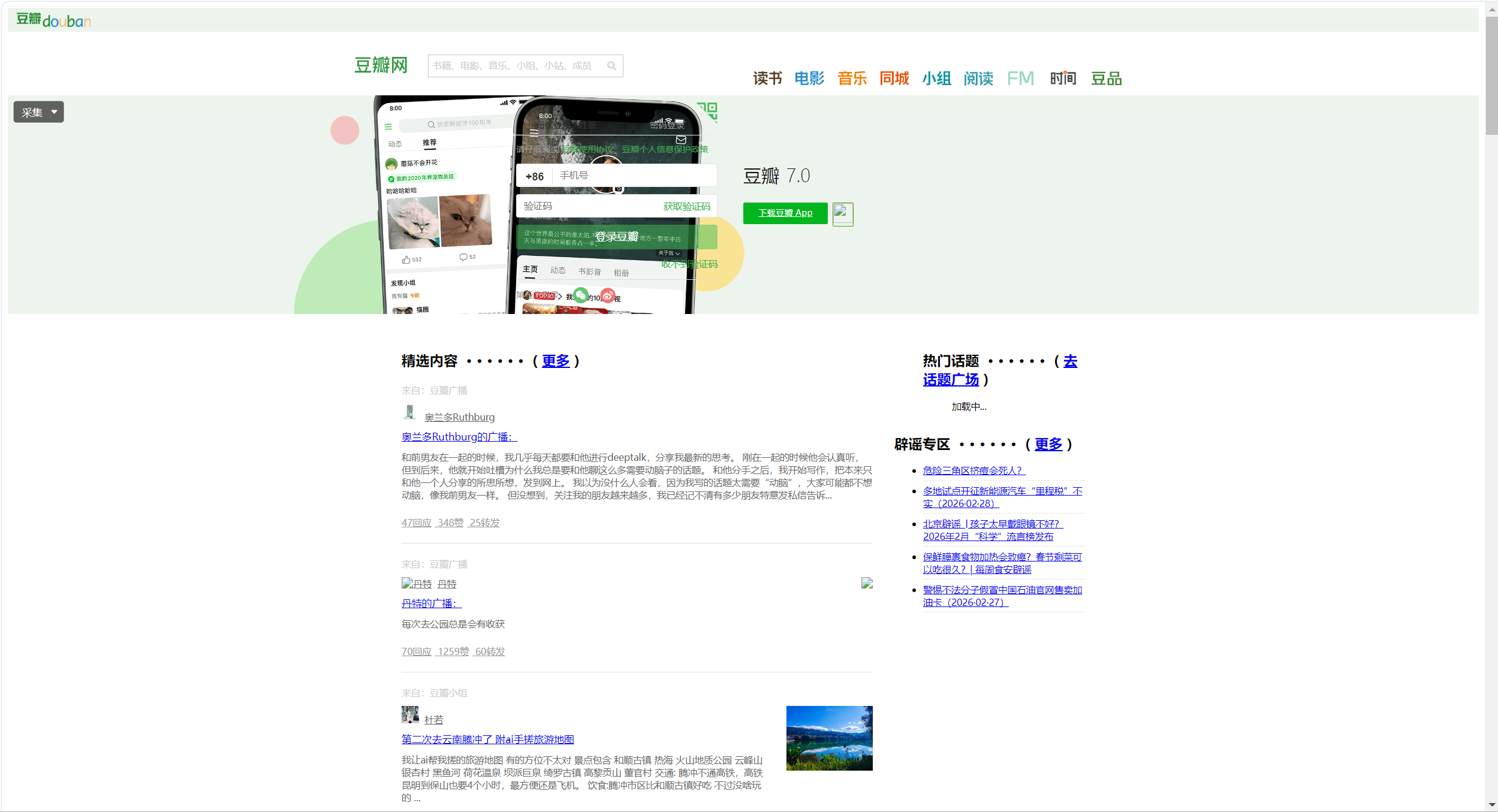Select the Weibo login icon
1498x812 pixels.
(608, 294)
